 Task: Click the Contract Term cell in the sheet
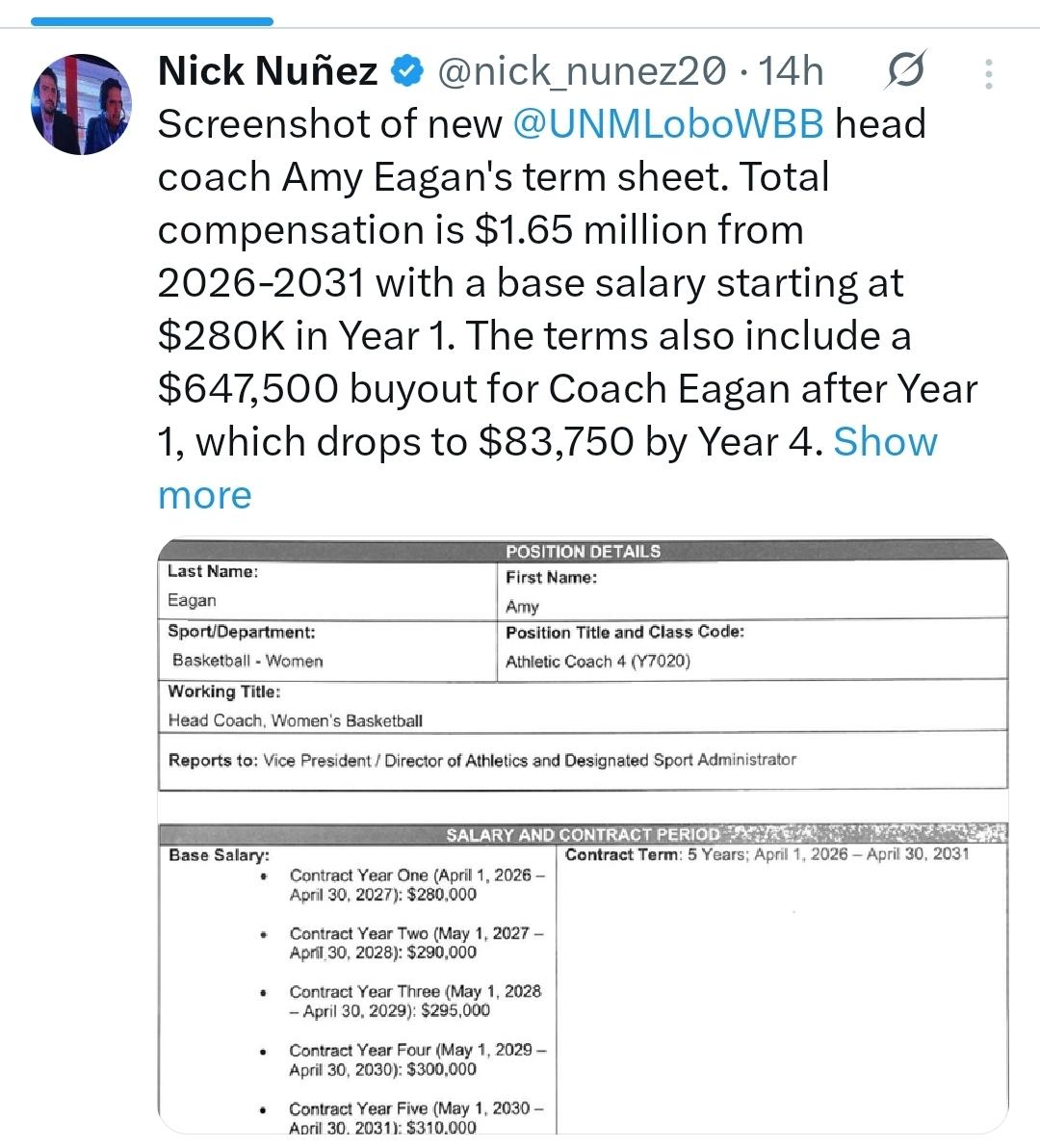click(x=767, y=854)
